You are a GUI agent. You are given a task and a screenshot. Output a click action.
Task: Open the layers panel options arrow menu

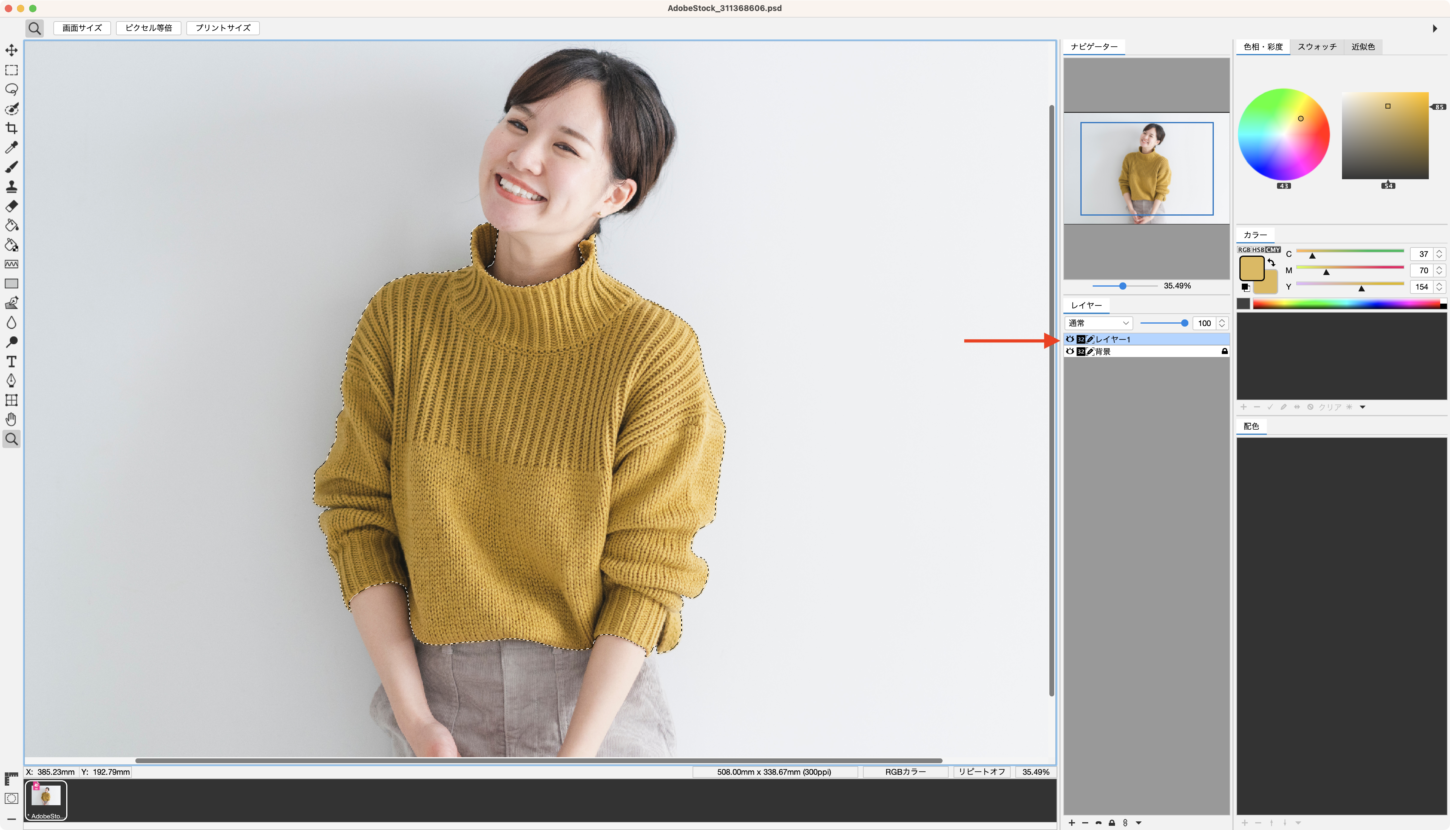(1139, 823)
